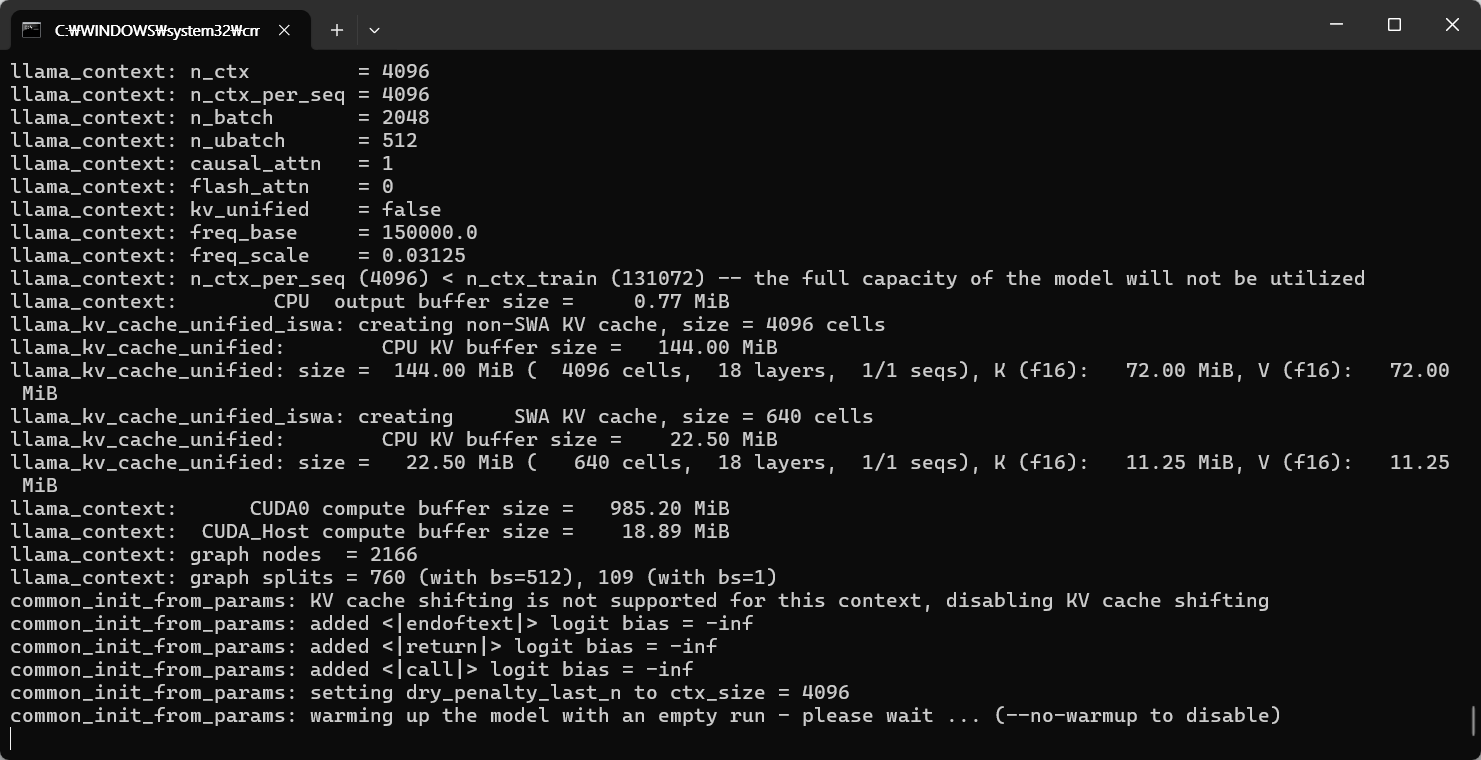Expand the new tab profile dropdown chevron
Viewport: 1481px width, 760px height.
click(x=374, y=30)
